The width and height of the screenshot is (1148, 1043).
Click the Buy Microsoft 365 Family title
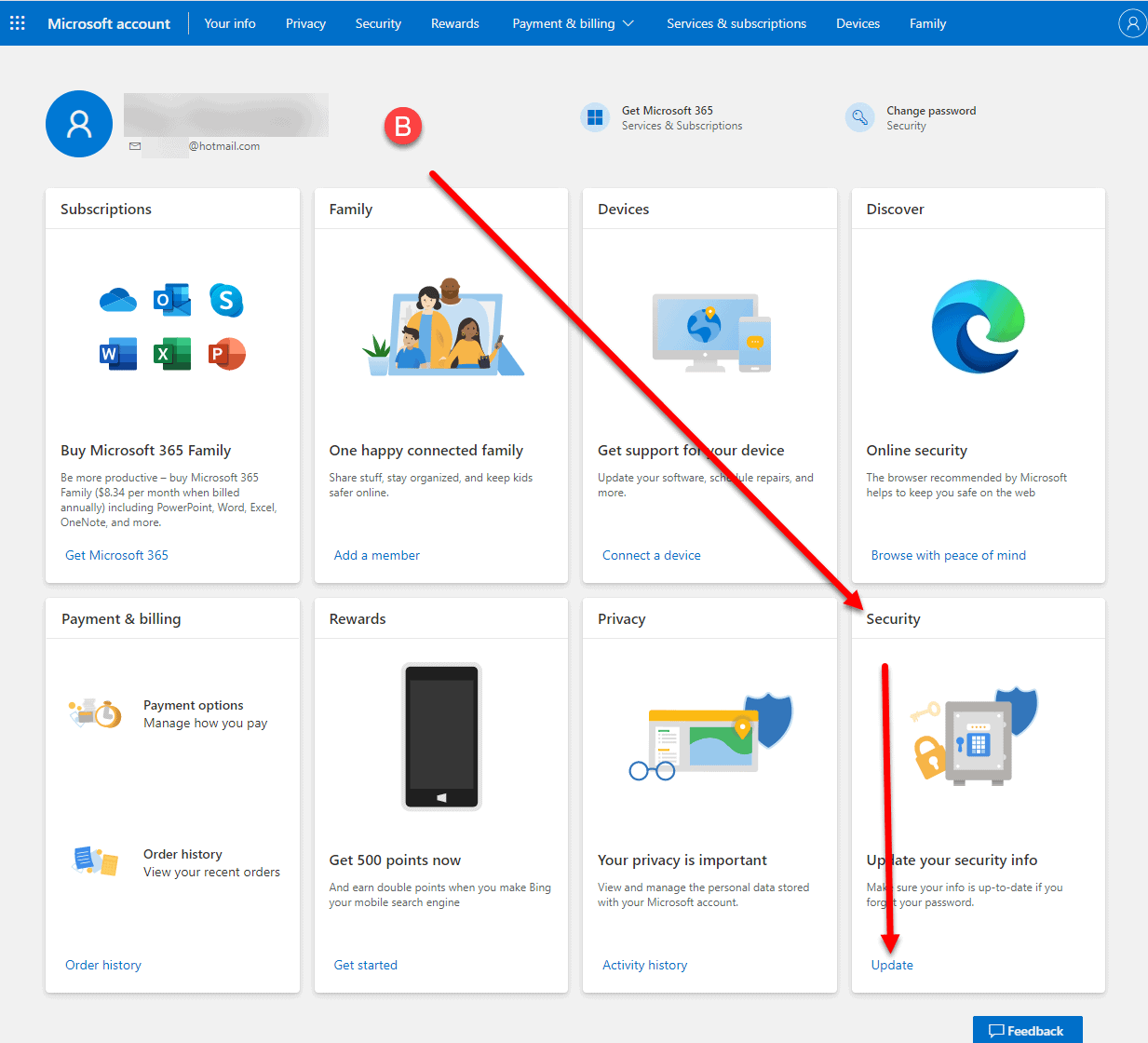(x=146, y=450)
